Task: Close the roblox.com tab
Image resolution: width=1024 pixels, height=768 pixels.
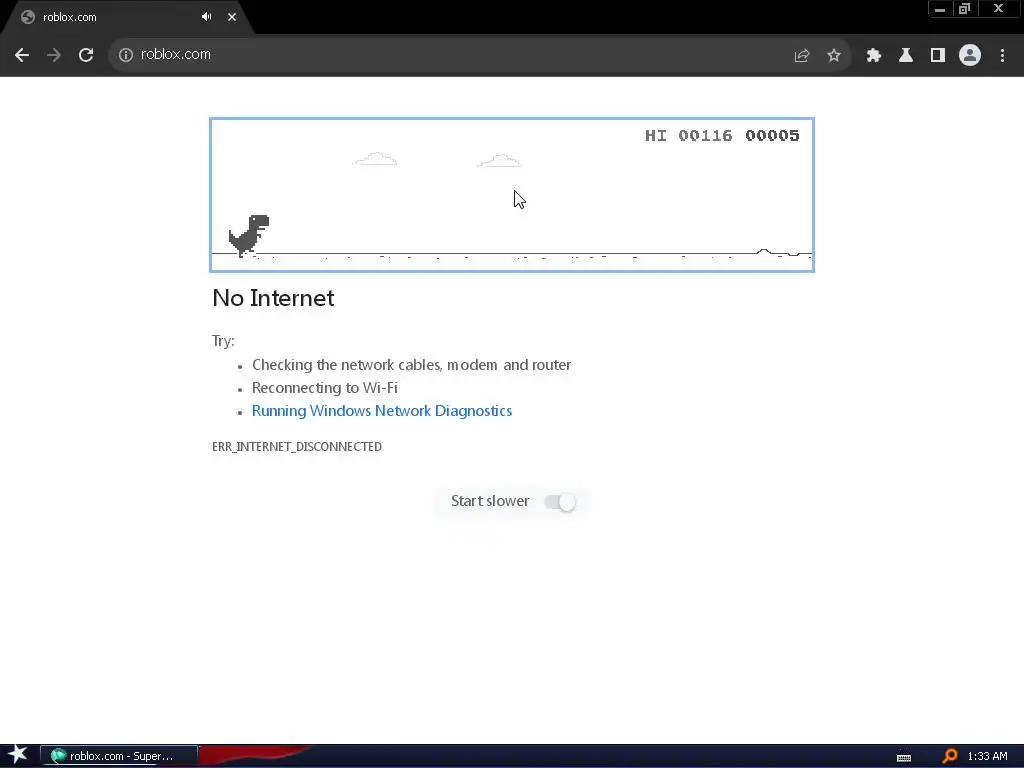Action: click(x=232, y=17)
